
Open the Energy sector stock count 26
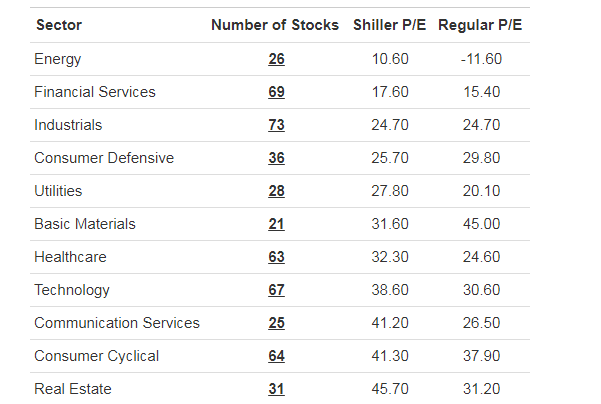pyautogui.click(x=276, y=59)
